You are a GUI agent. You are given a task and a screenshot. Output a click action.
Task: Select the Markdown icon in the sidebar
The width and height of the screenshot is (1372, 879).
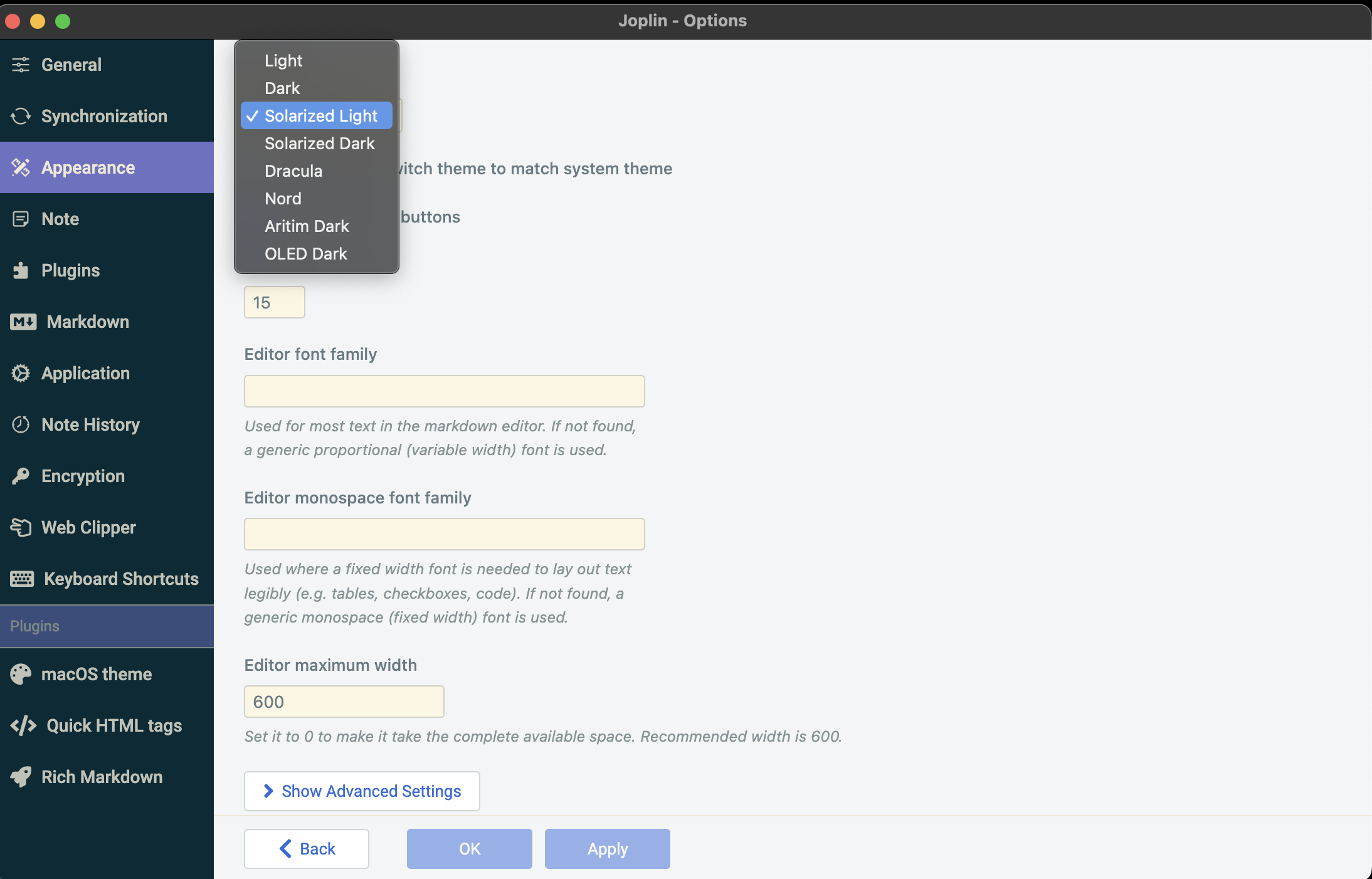23,322
